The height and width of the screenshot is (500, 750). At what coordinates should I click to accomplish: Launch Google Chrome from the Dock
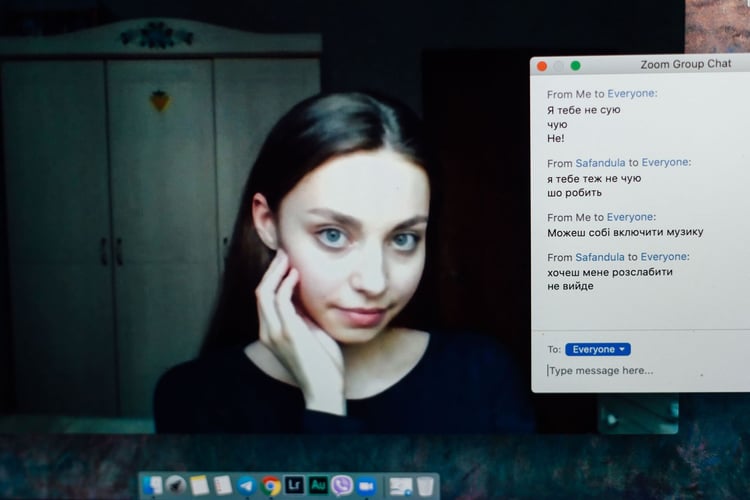[271, 486]
